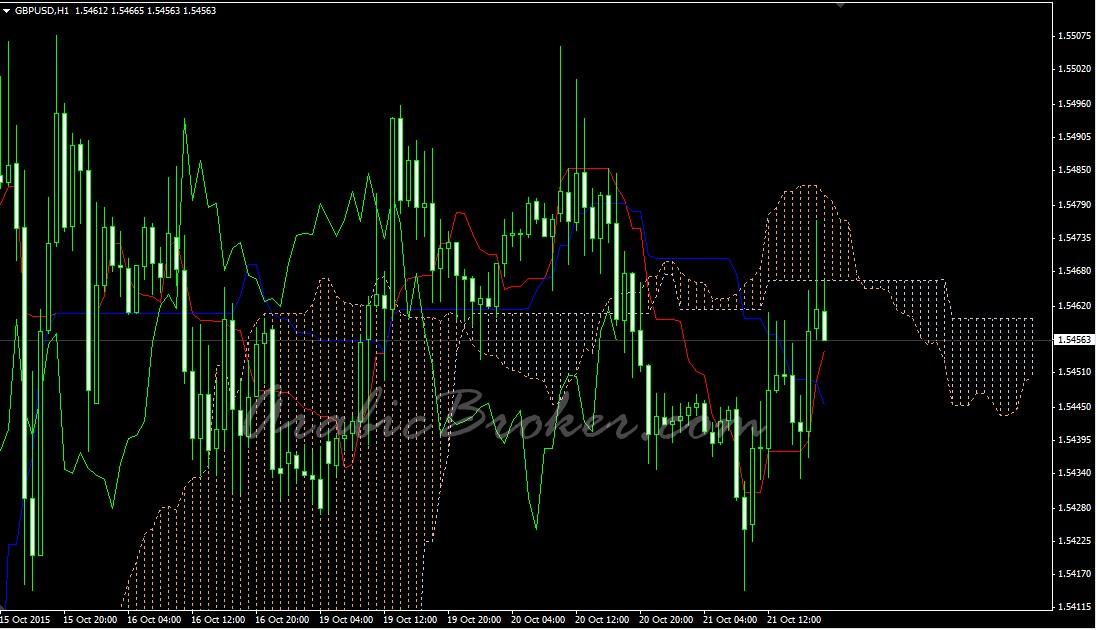Screen dimensions: 1096x630
Task: Click the 1.54680 price axis label
Action: (x=1074, y=271)
